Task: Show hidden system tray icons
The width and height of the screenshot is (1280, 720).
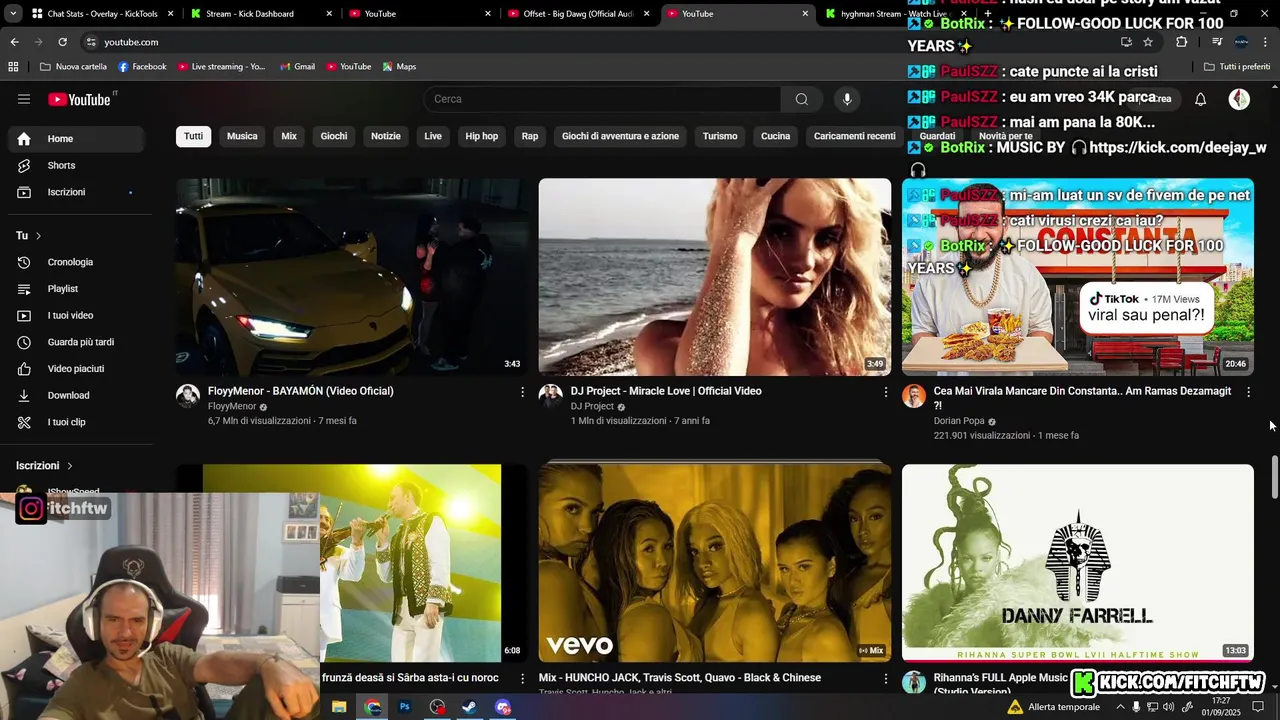Action: click(1120, 707)
